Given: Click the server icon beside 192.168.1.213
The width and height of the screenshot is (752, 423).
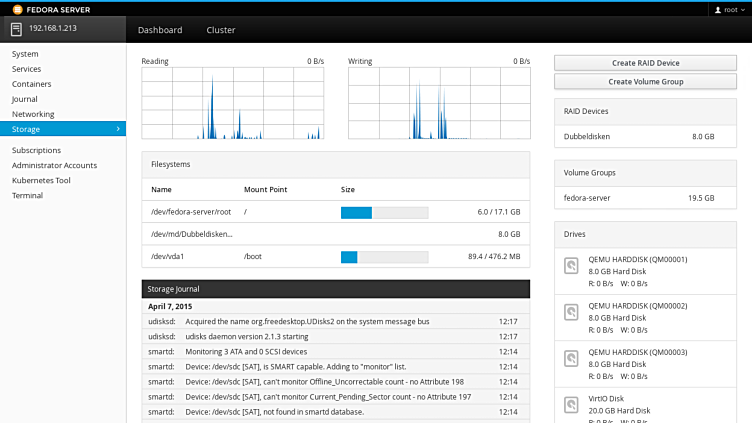Looking at the screenshot, I should pos(16,29).
